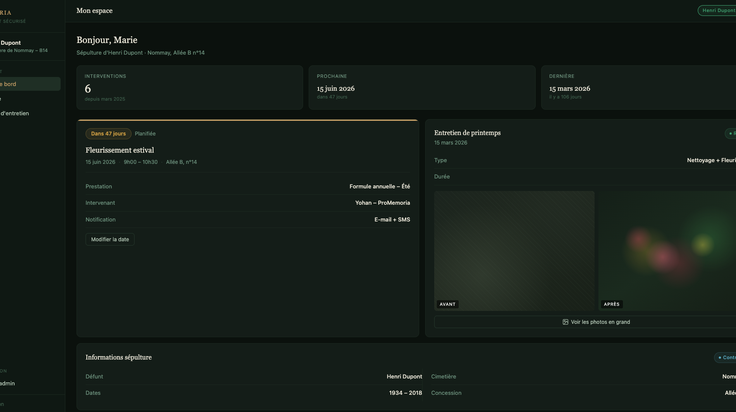
Task: Select the PROCHAINE card '15 juin 2026'
Action: (422, 87)
